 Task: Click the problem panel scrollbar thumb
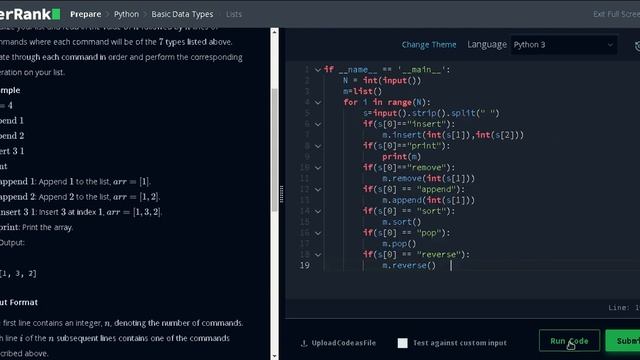click(274, 150)
